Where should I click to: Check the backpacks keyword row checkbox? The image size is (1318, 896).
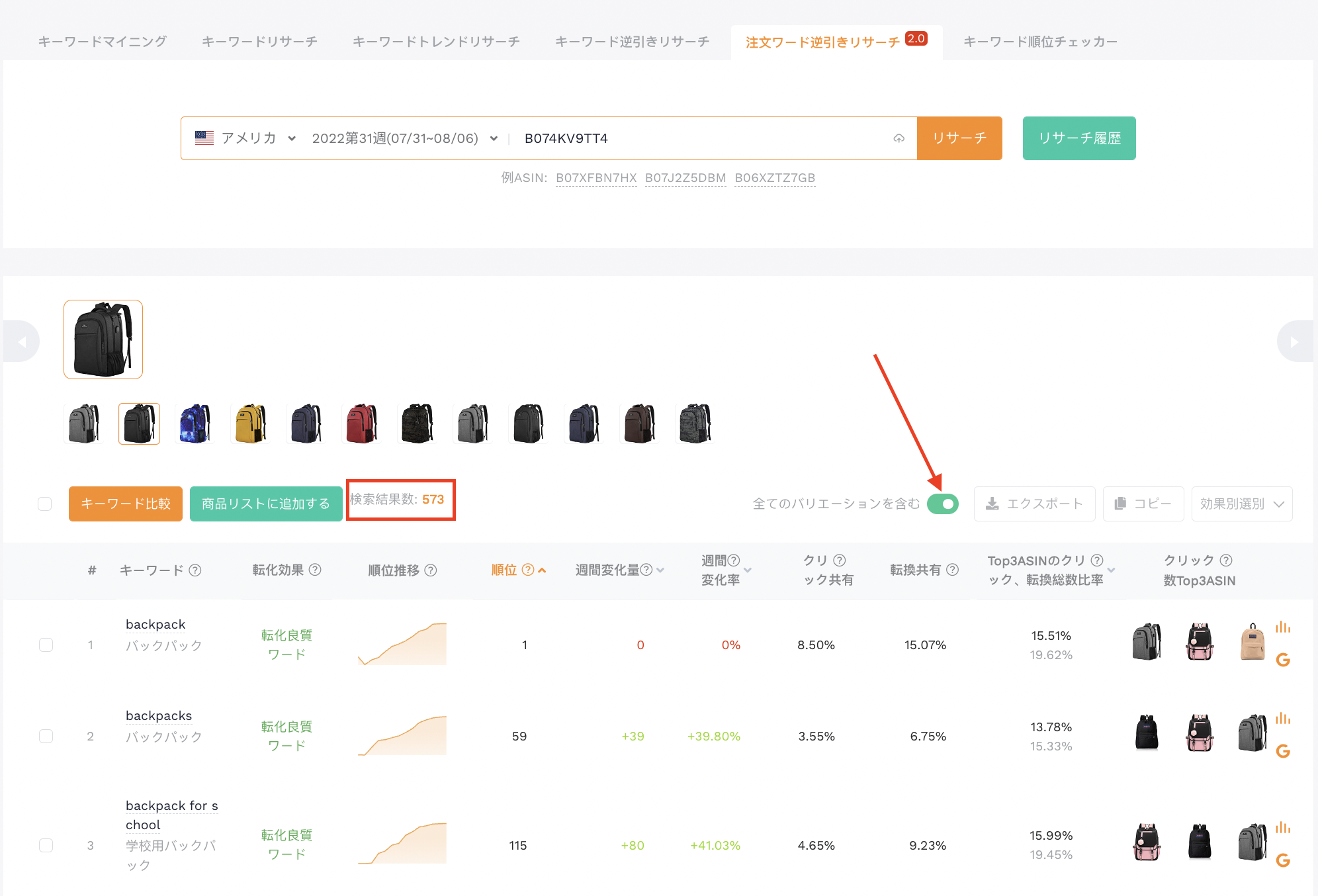[46, 736]
